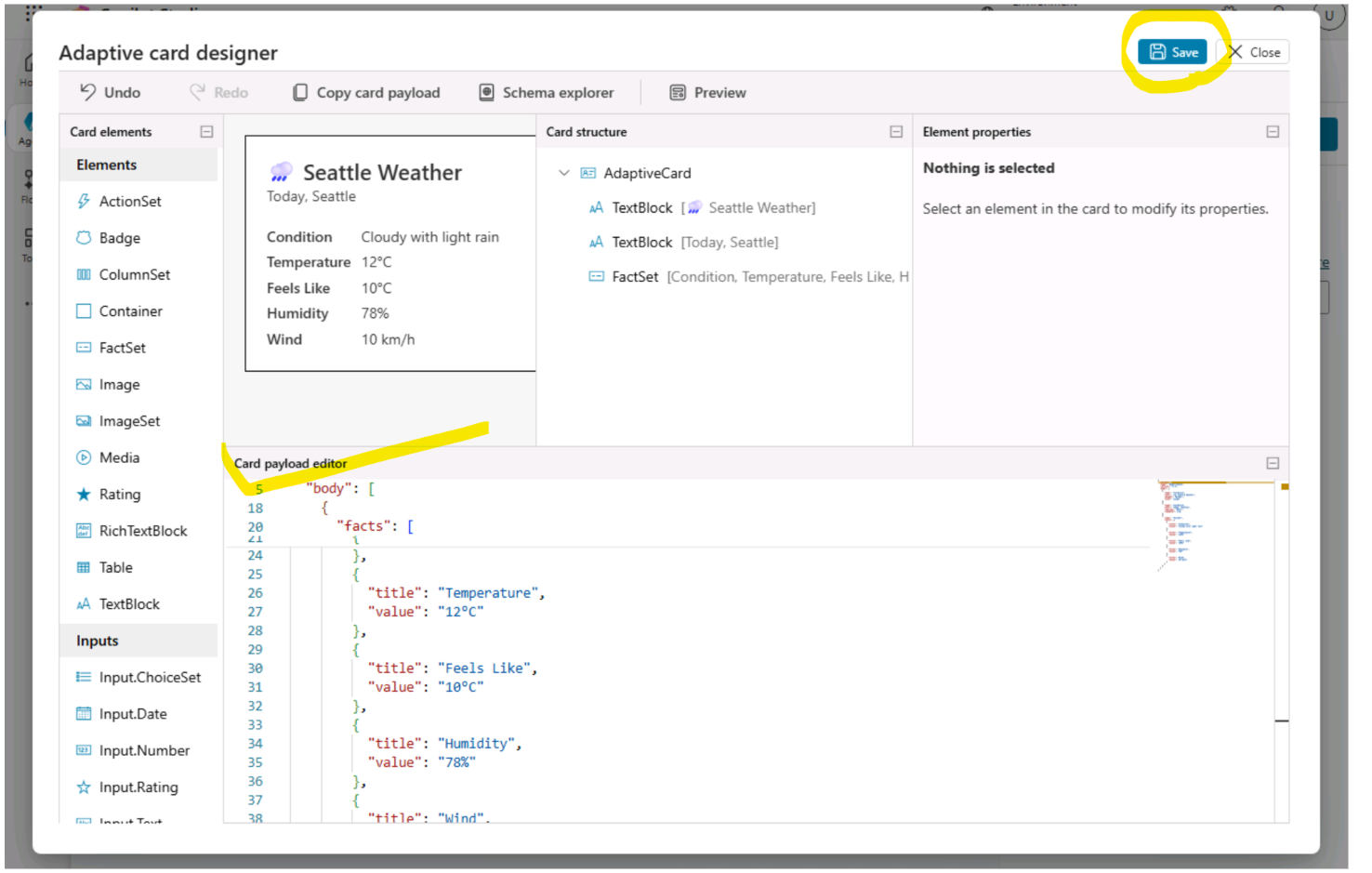Collapse the Card payload editor panel
This screenshot has height=873, width=1372.
click(1273, 463)
